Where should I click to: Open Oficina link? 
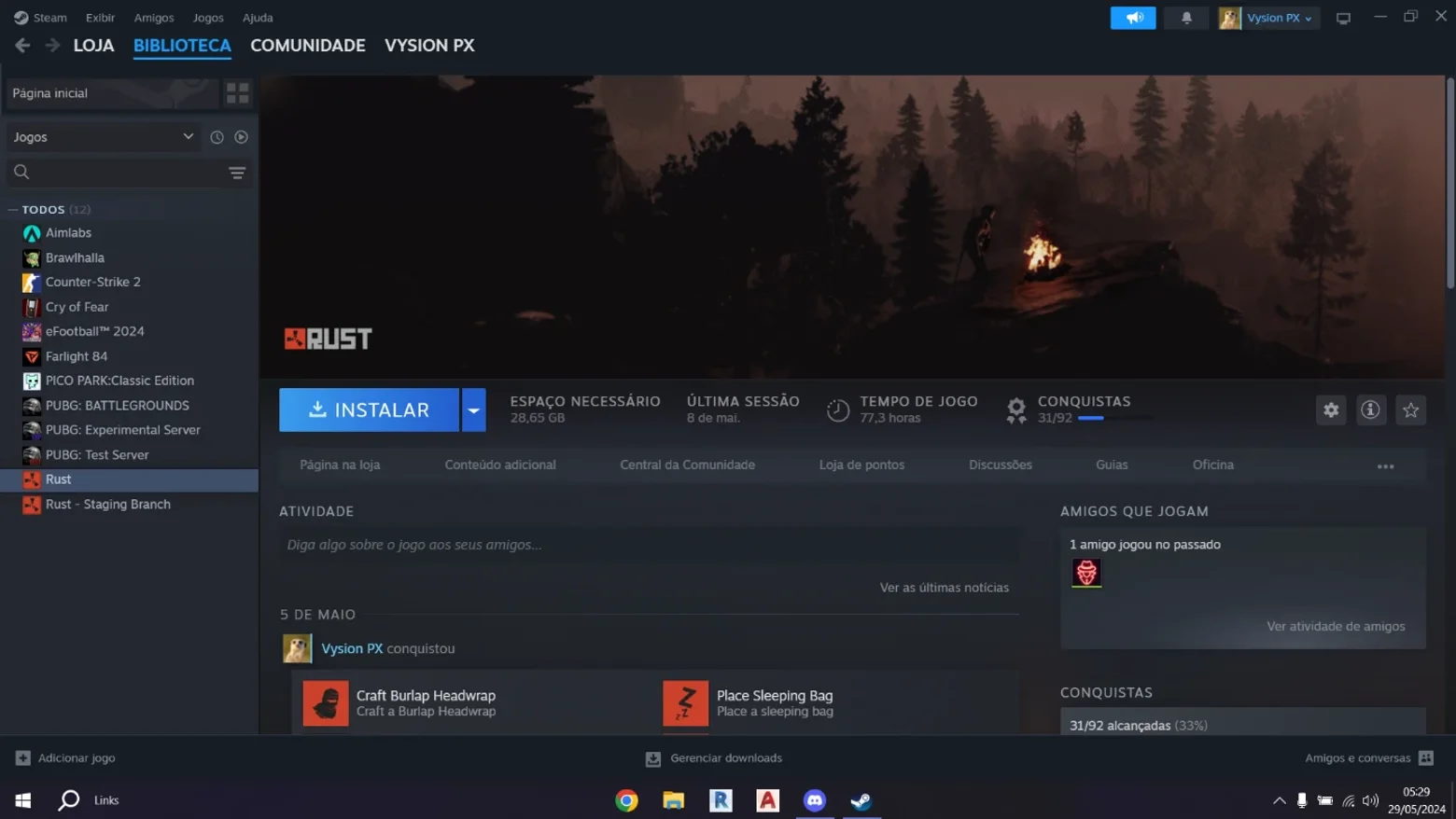click(1213, 465)
